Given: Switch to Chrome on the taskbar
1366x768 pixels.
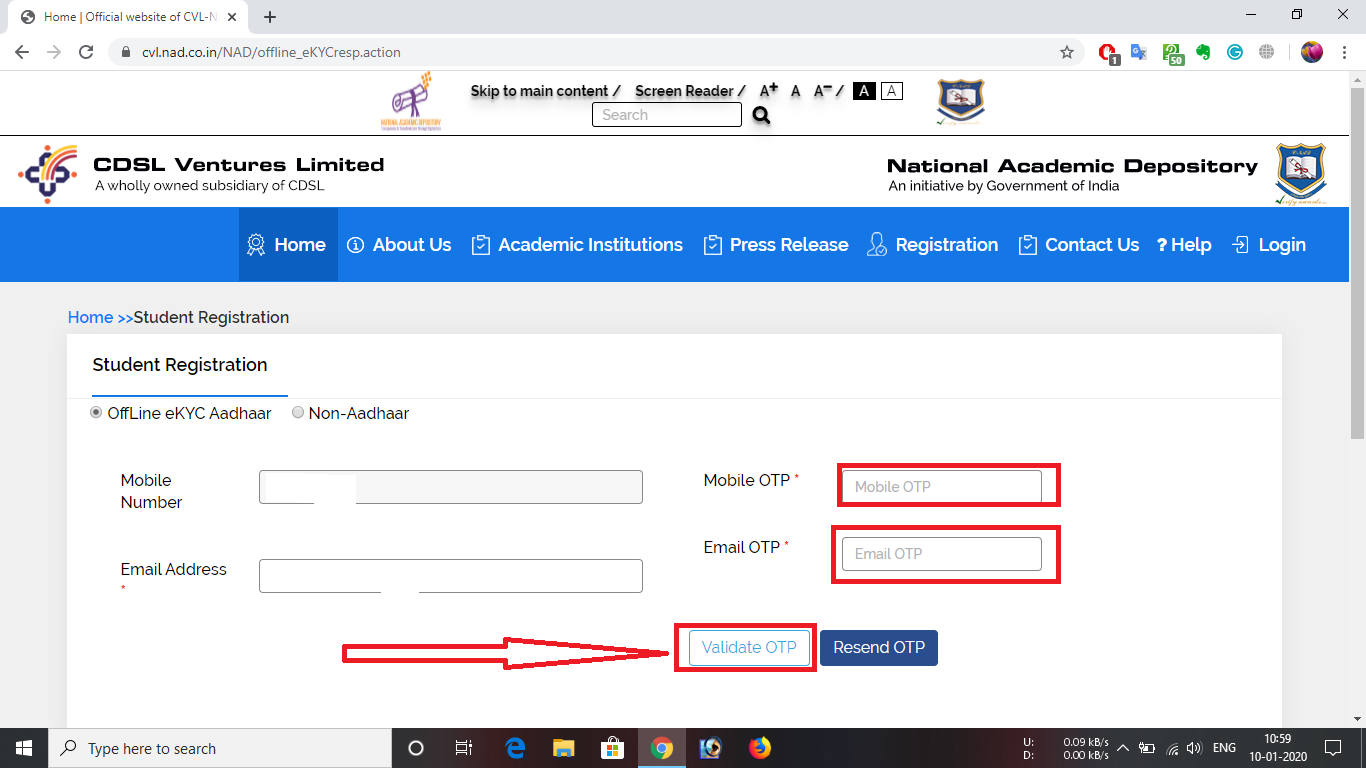Looking at the screenshot, I should click(x=661, y=748).
